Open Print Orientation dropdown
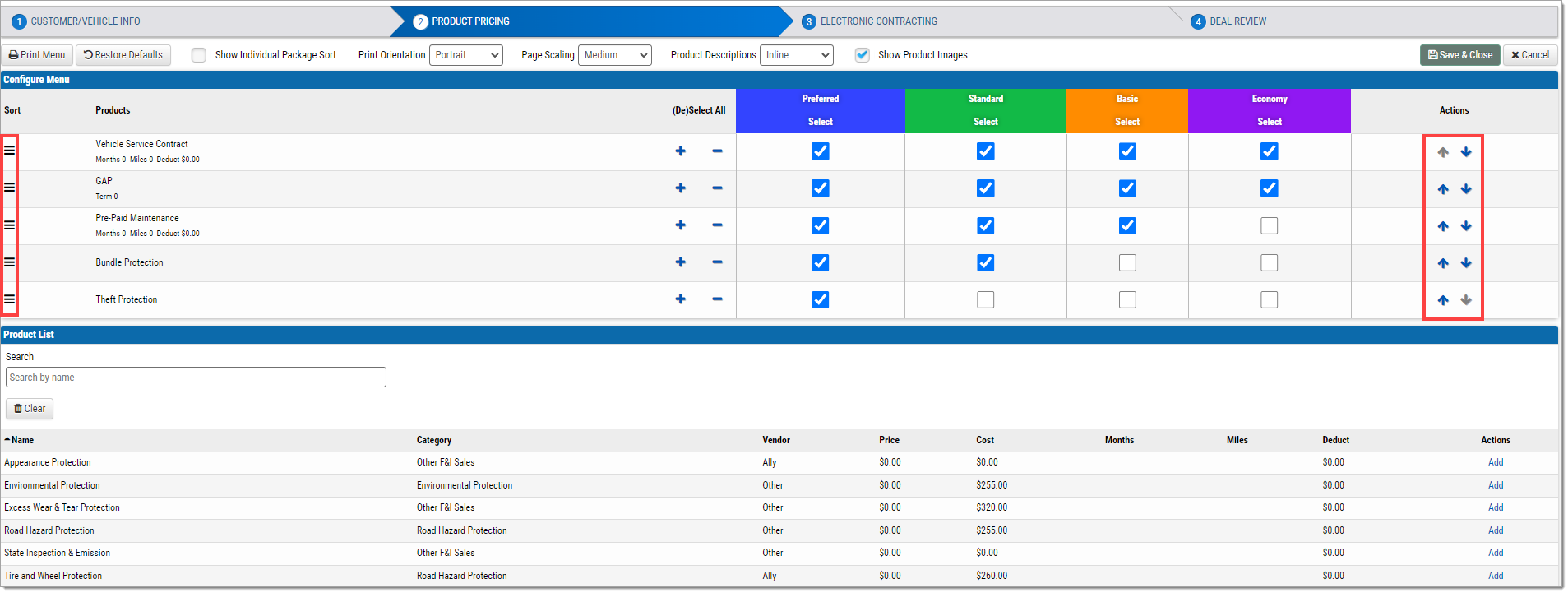 pos(466,55)
